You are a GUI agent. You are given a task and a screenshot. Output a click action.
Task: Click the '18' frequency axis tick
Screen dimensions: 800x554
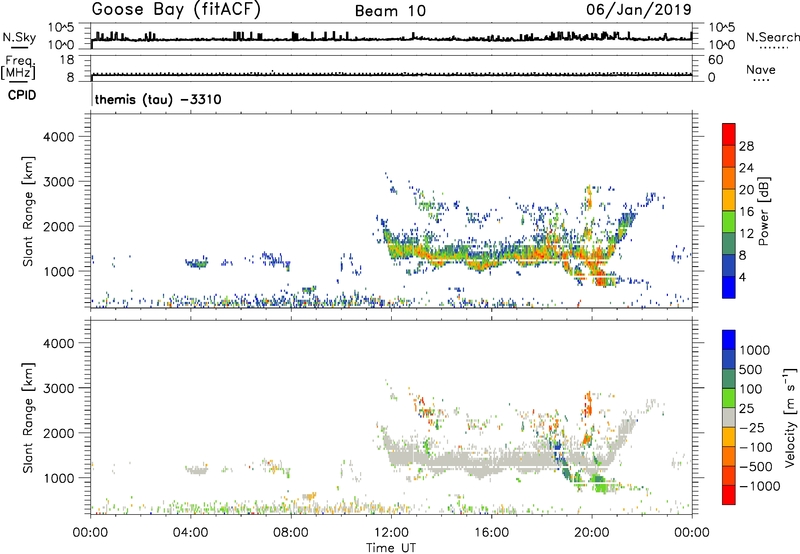coord(67,60)
